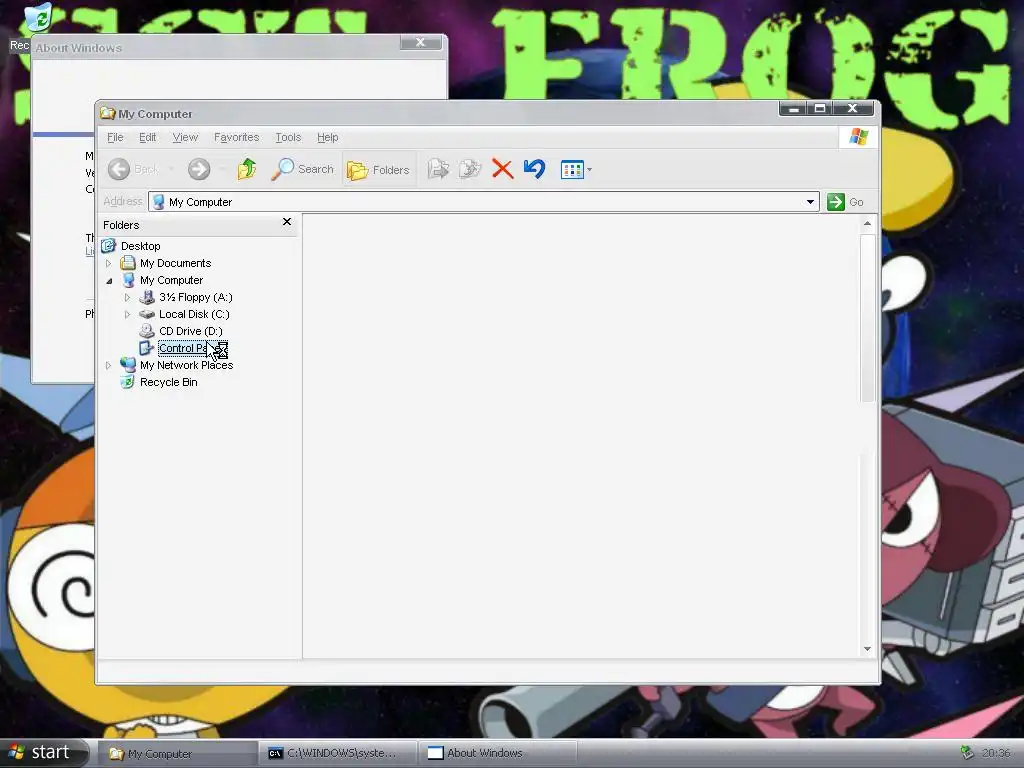The height and width of the screenshot is (768, 1024).
Task: Click the red Delete icon
Action: tap(502, 169)
